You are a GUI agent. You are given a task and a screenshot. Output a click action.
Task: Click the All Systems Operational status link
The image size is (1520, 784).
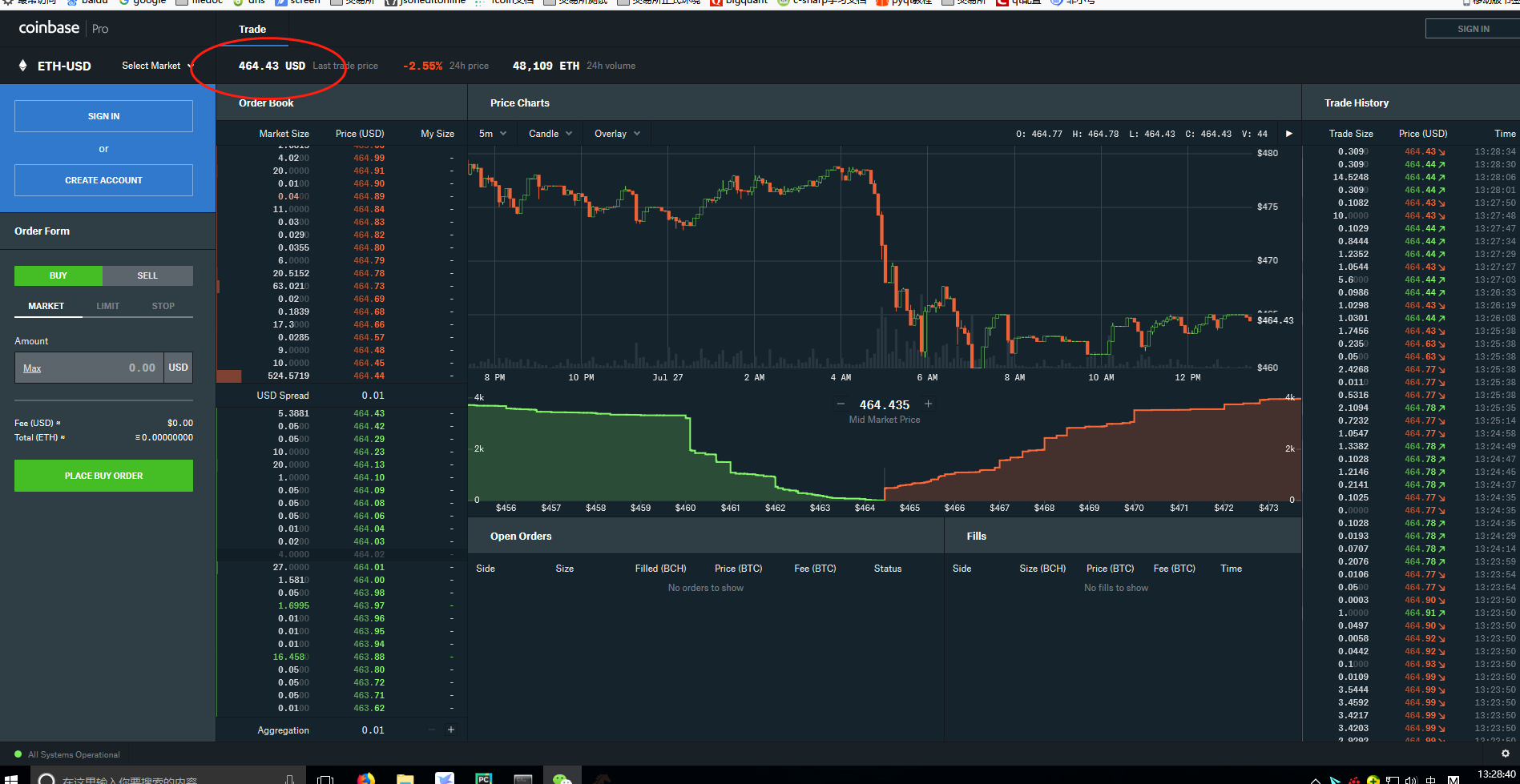(x=74, y=754)
